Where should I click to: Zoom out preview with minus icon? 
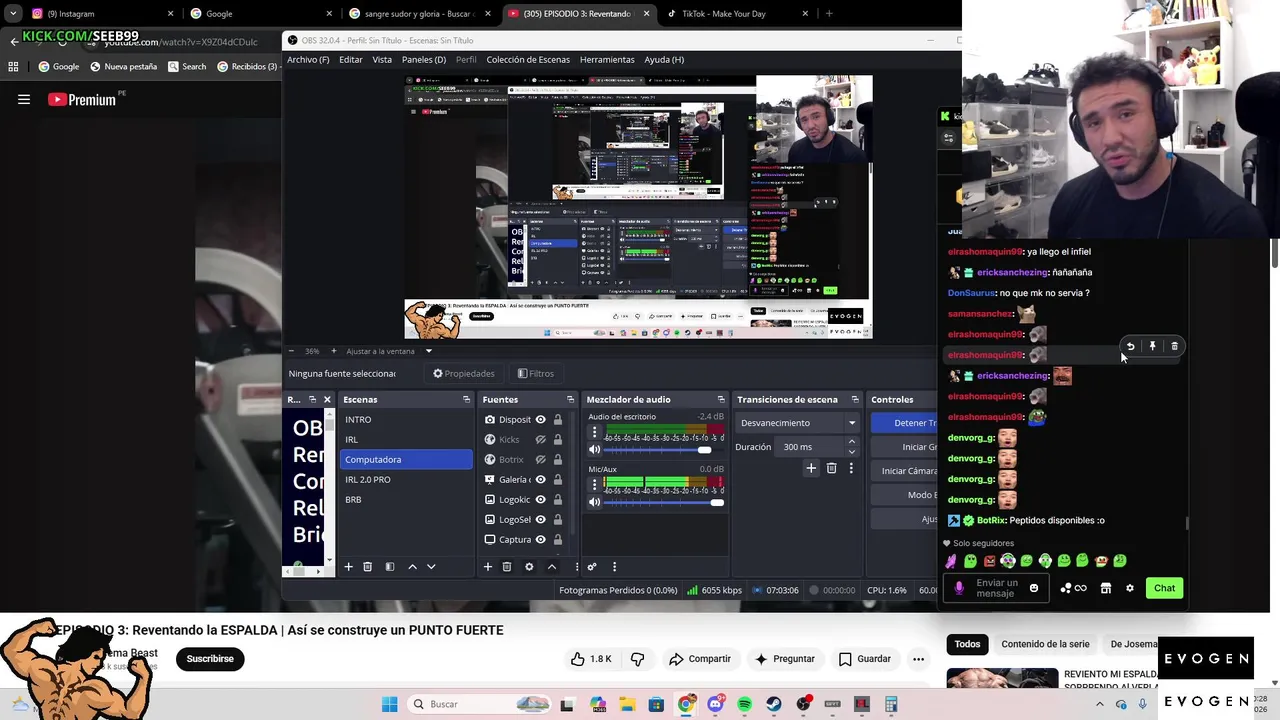[x=291, y=351]
